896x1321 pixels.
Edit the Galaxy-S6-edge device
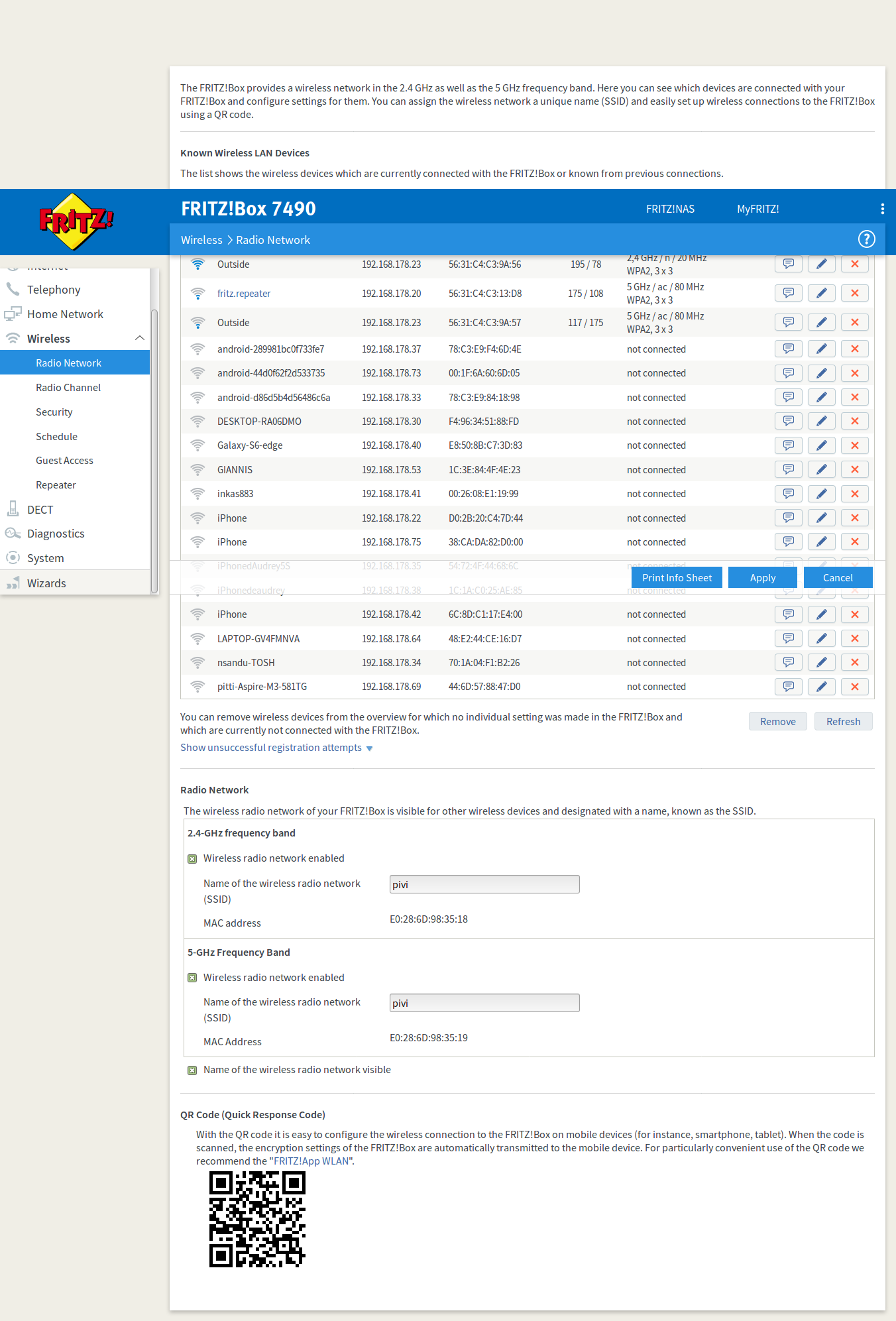pyautogui.click(x=821, y=445)
